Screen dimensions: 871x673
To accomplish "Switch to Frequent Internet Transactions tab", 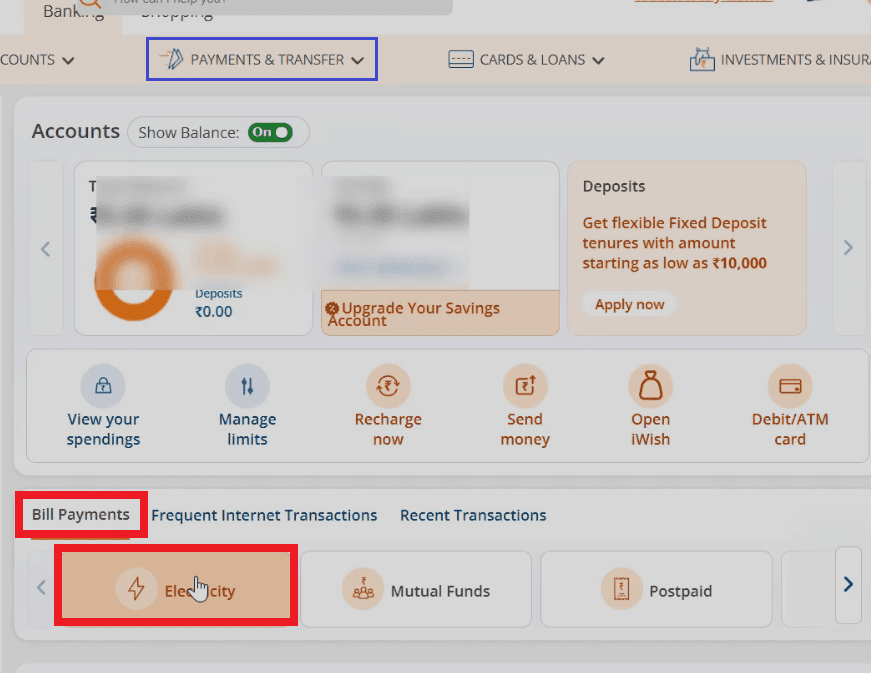I will [x=264, y=515].
